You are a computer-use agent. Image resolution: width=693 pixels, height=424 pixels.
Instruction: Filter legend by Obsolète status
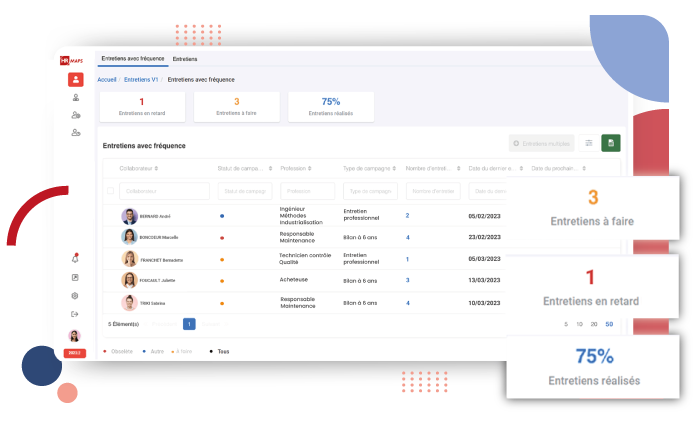point(118,351)
